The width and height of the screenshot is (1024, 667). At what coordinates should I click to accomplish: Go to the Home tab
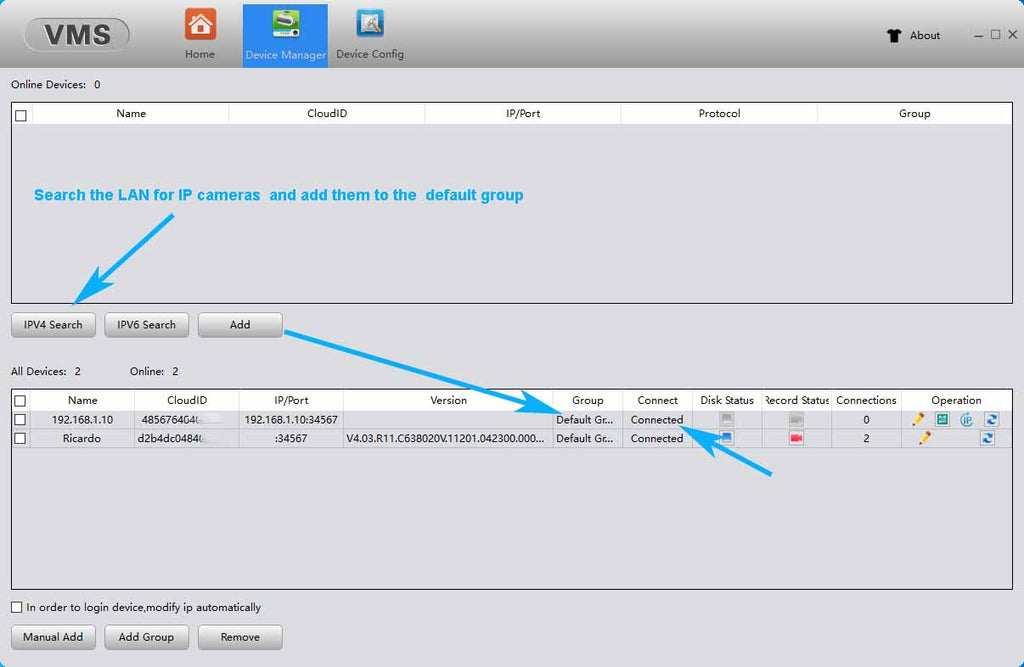point(200,34)
